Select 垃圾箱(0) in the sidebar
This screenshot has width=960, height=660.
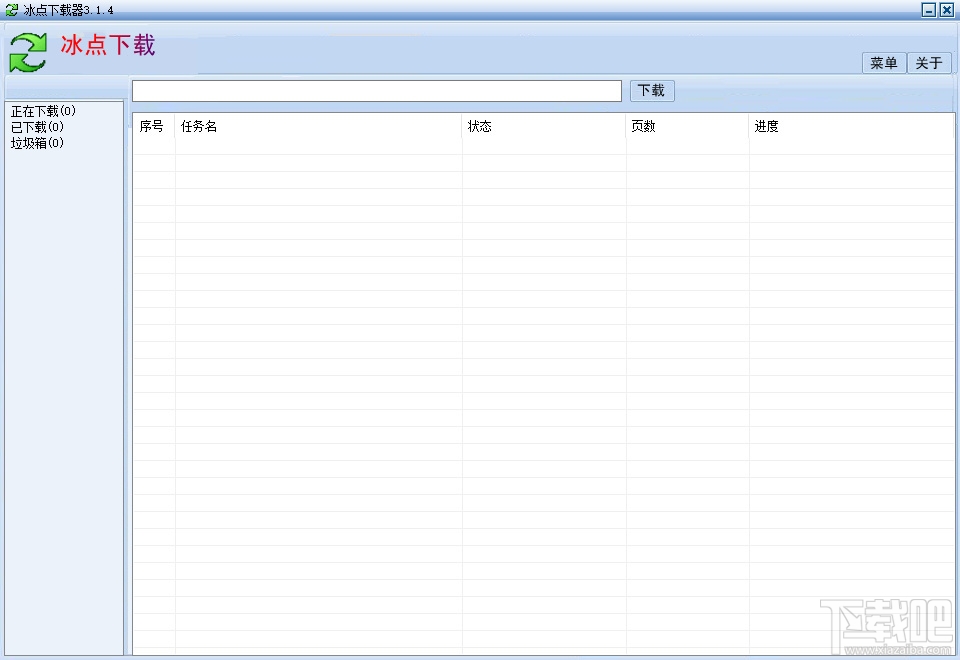coord(37,143)
